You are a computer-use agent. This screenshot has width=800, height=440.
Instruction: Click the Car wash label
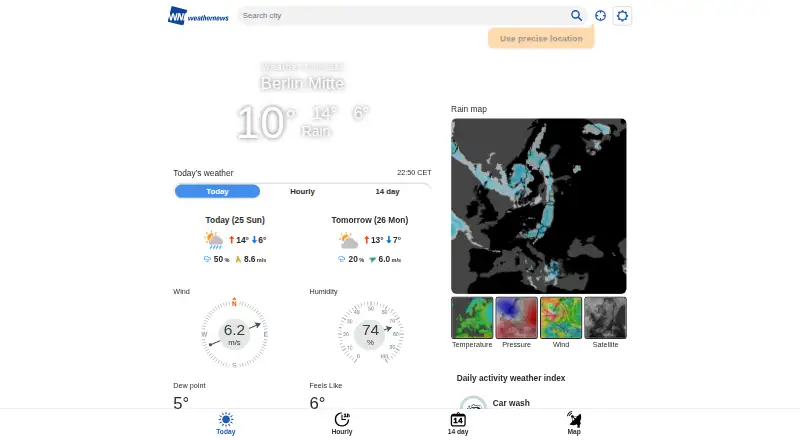511,403
